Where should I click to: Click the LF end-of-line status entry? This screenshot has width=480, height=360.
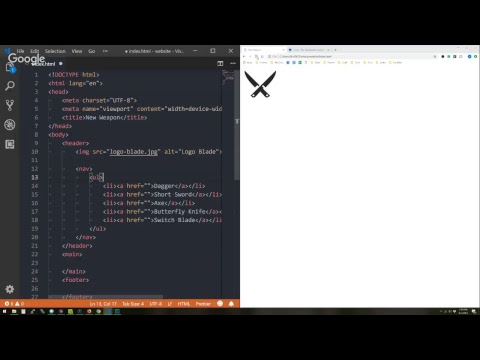[170, 304]
